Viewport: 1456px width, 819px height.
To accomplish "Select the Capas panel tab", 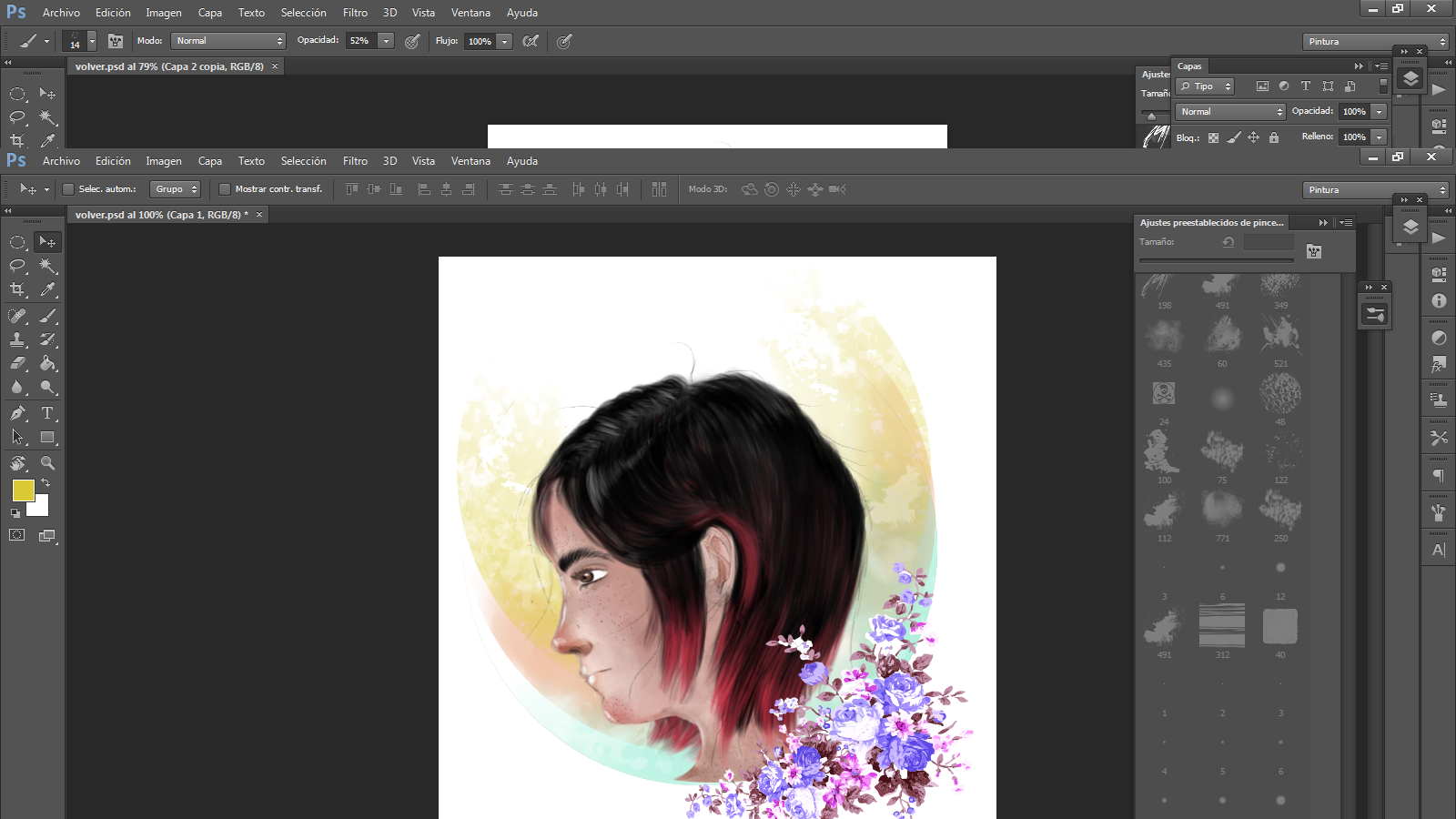I will click(1189, 66).
